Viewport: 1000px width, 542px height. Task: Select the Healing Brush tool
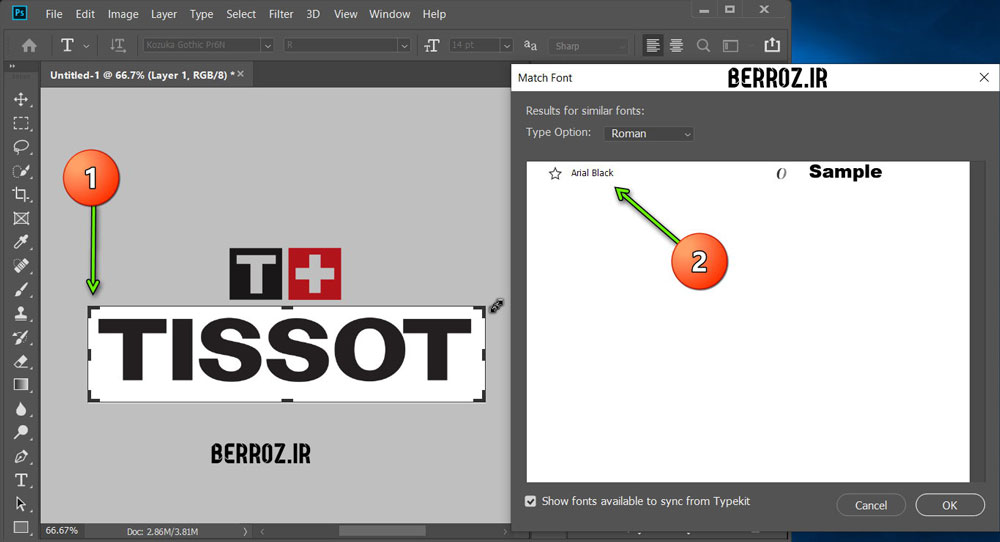tap(21, 266)
